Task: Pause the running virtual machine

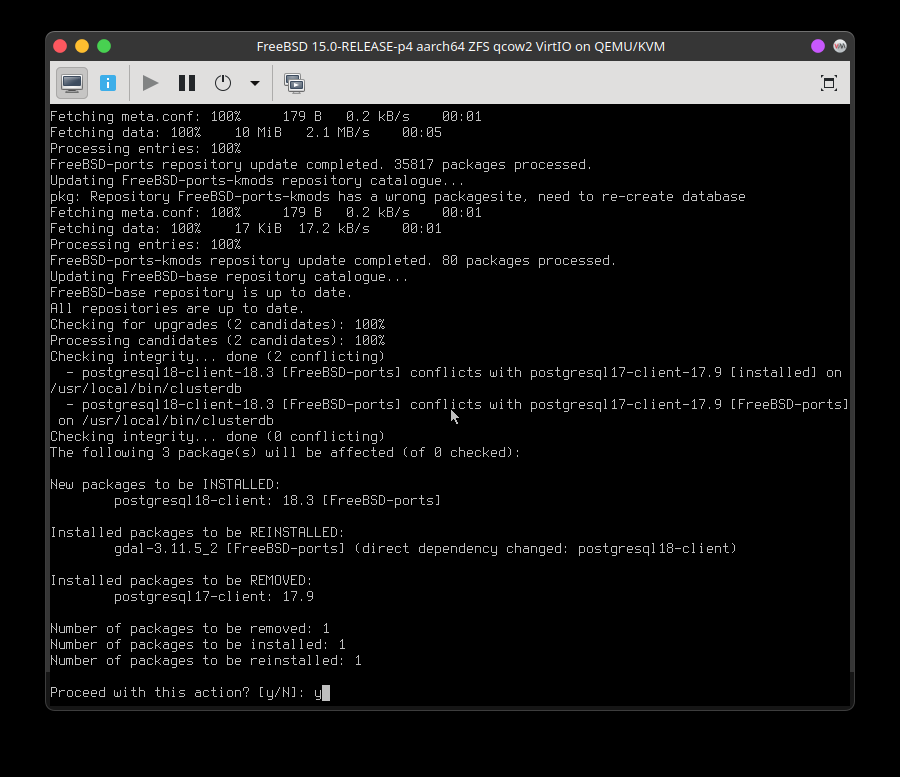Action: click(x=187, y=83)
